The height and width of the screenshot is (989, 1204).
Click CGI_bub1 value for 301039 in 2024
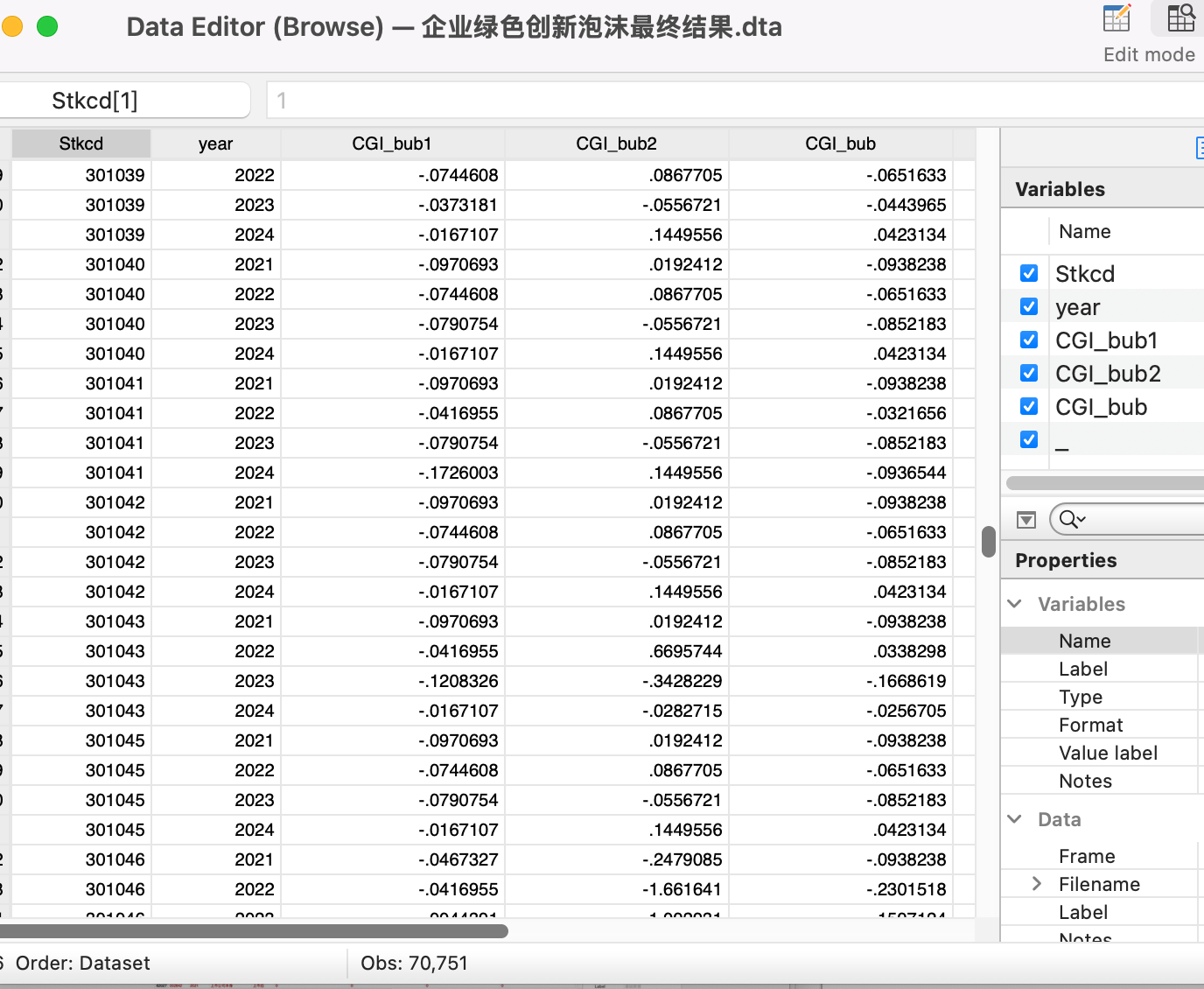coord(393,235)
